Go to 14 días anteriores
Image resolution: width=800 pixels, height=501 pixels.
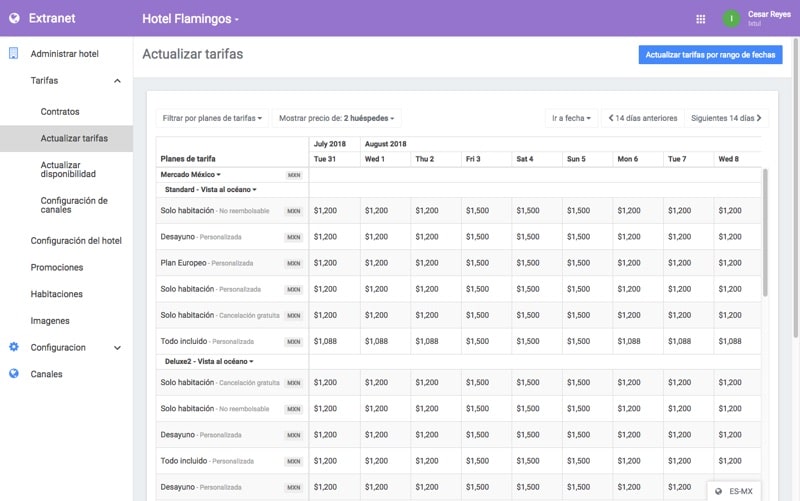tap(643, 118)
